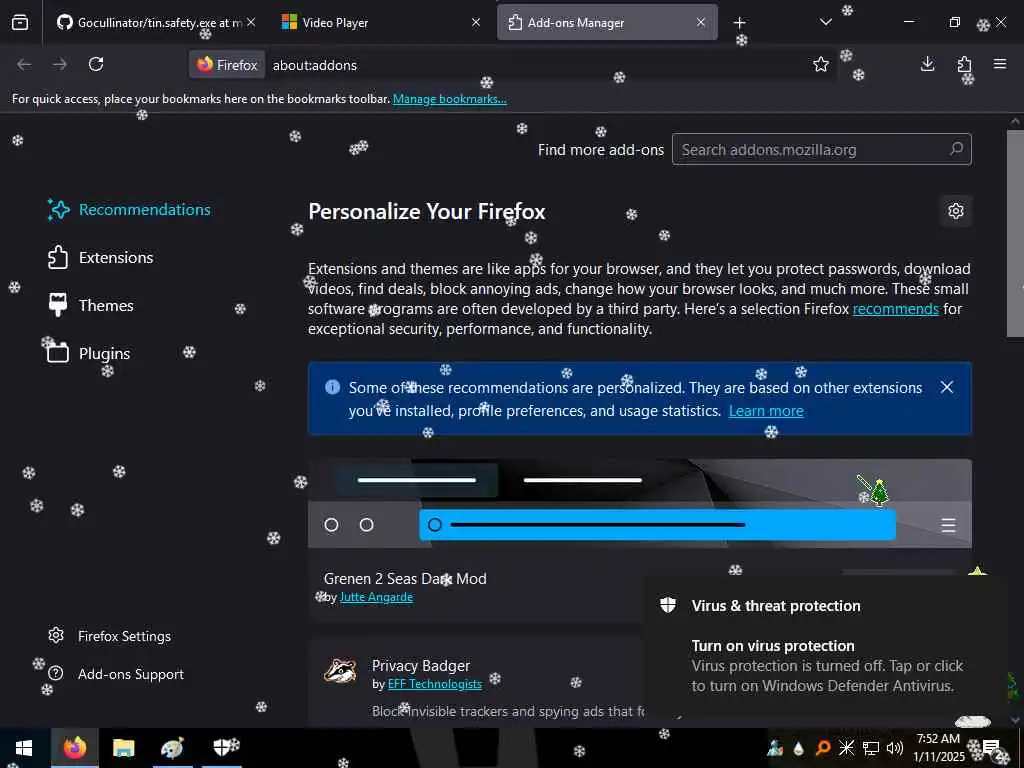The height and width of the screenshot is (768, 1024).
Task: Follow the recommends link in description
Action: coord(895,309)
